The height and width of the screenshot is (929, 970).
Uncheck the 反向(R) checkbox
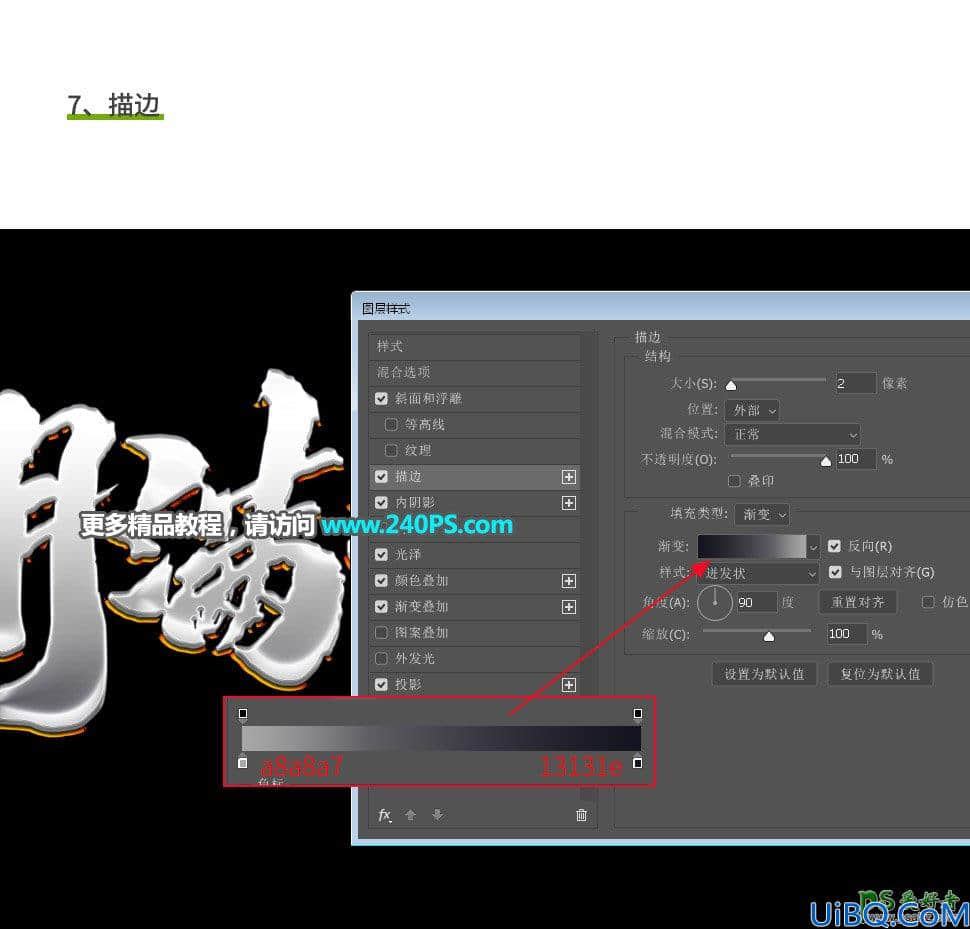835,546
